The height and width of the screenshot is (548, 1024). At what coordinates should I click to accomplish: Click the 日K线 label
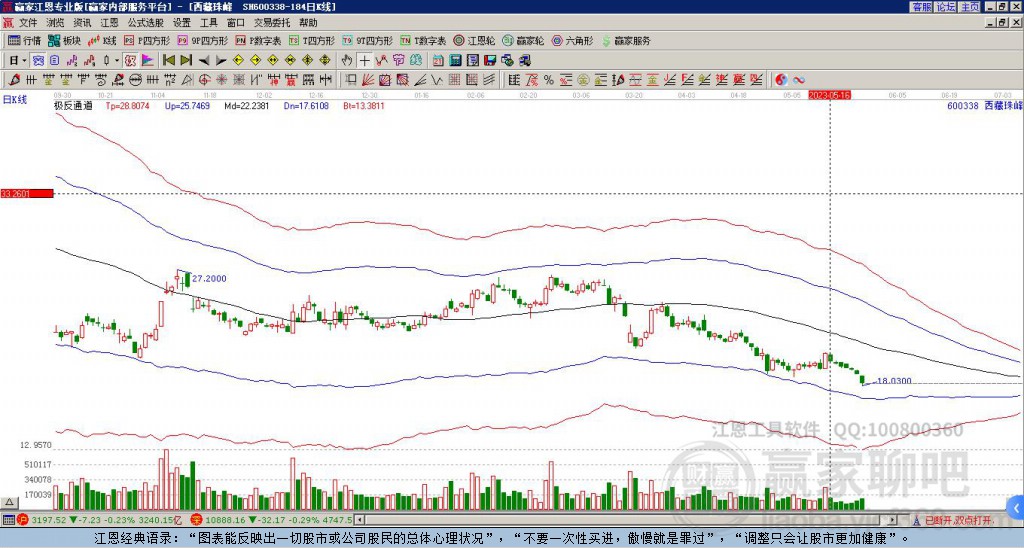[x=14, y=100]
